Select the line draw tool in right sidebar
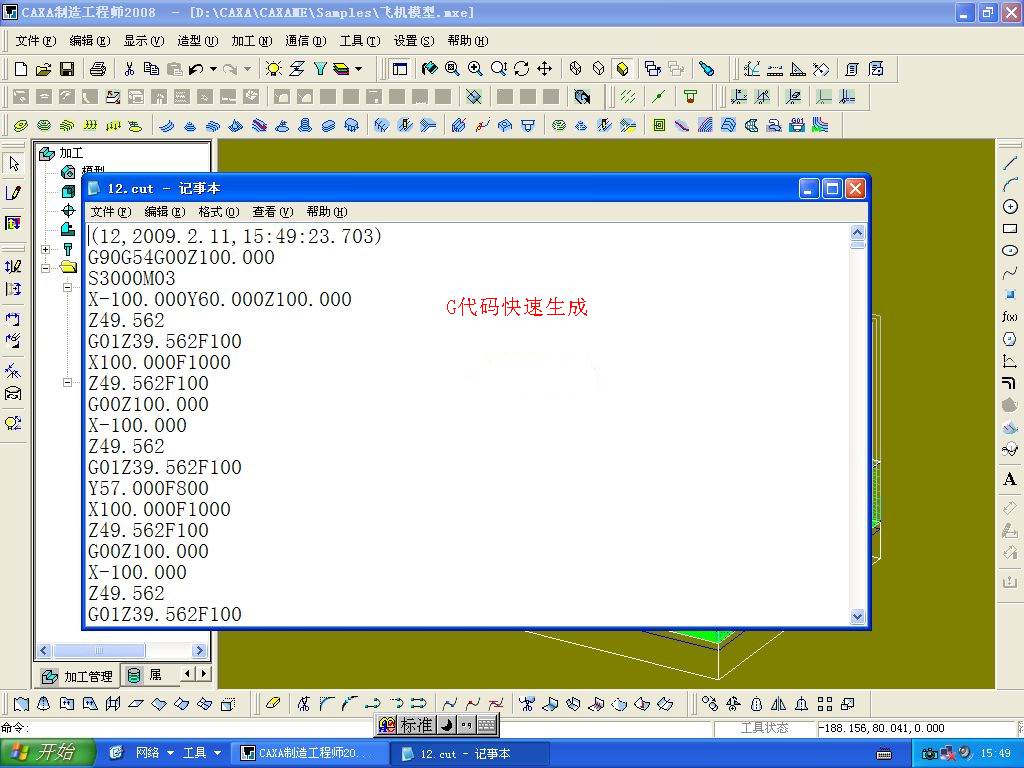Image resolution: width=1024 pixels, height=768 pixels. (x=1010, y=163)
